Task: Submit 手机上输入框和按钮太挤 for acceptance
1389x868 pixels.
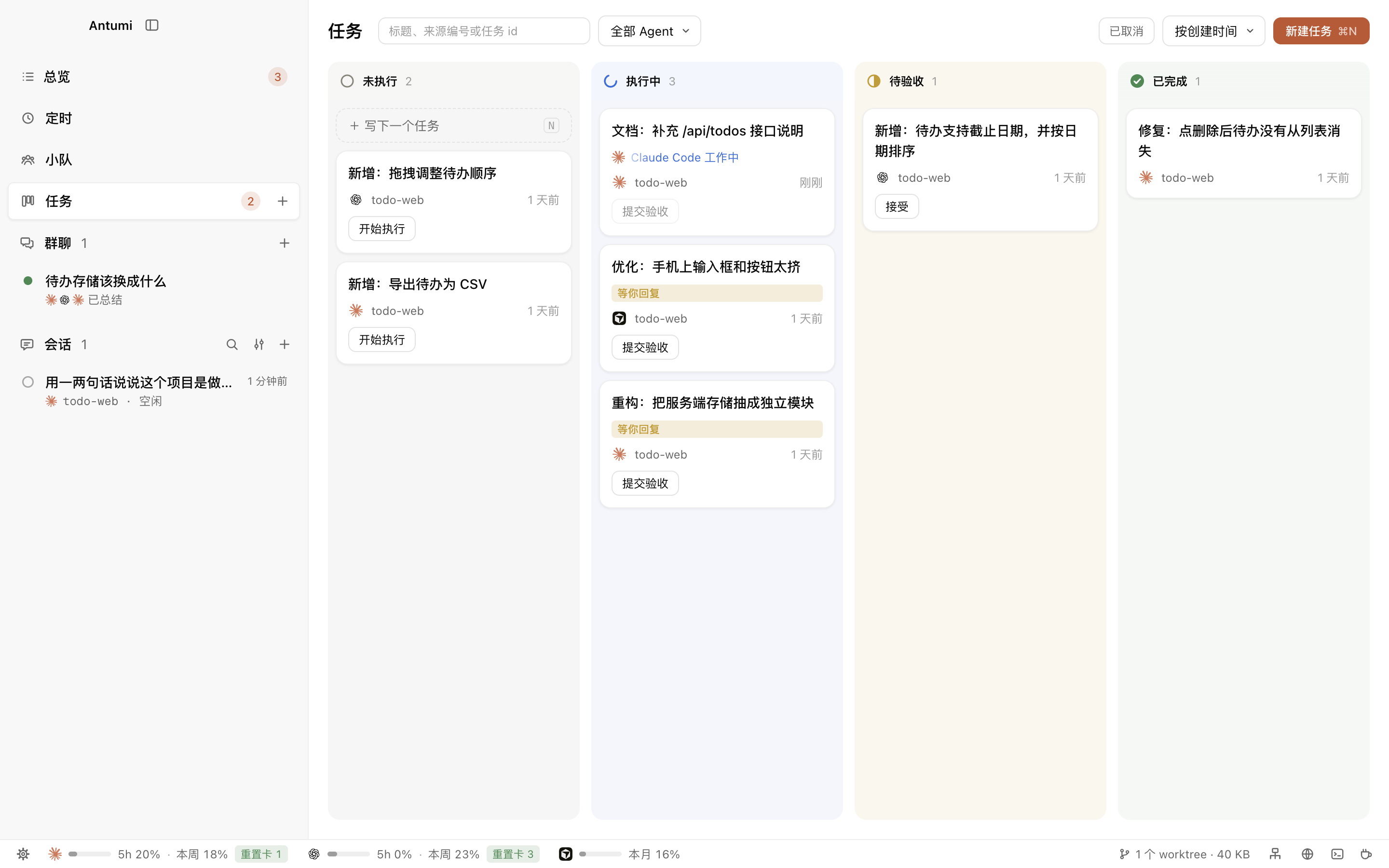Action: point(644,347)
